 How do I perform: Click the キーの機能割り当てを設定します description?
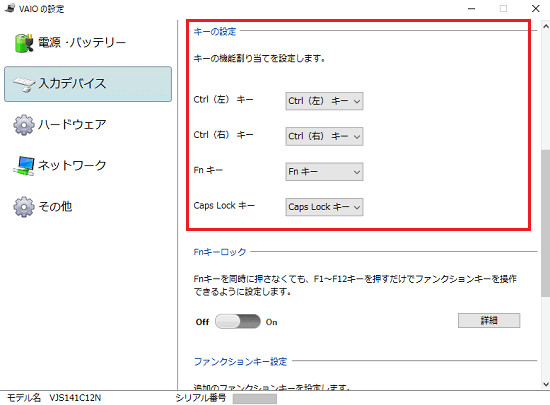click(x=260, y=59)
